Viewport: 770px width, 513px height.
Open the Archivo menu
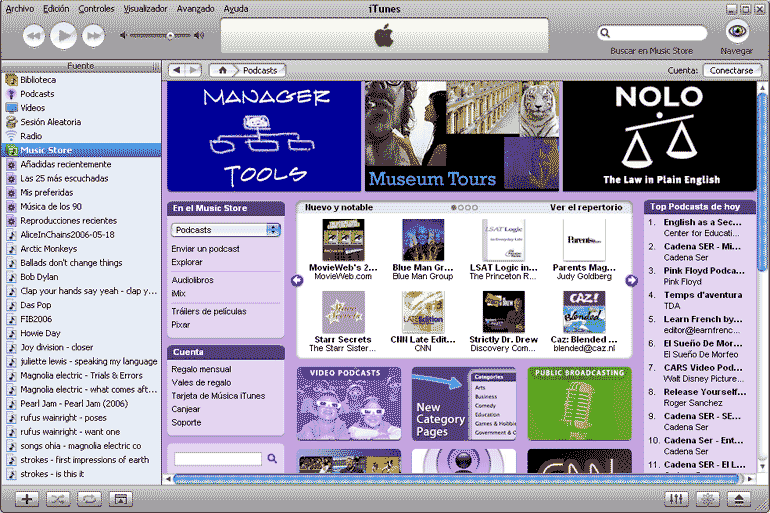tap(20, 9)
